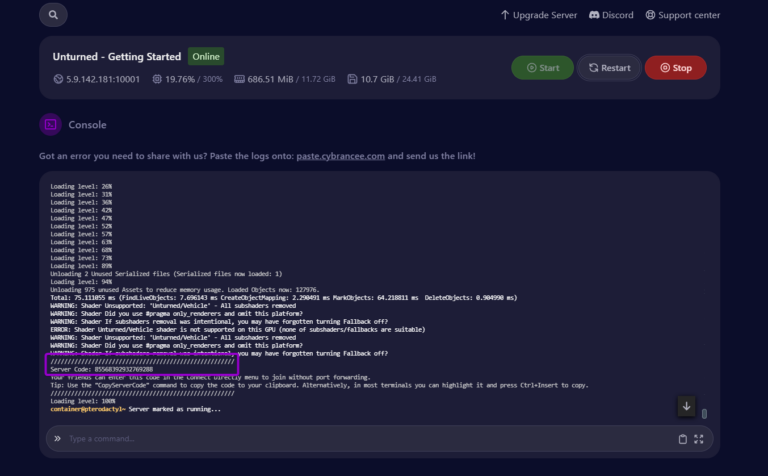Click the network address icon
The height and width of the screenshot is (476, 768).
(x=58, y=79)
